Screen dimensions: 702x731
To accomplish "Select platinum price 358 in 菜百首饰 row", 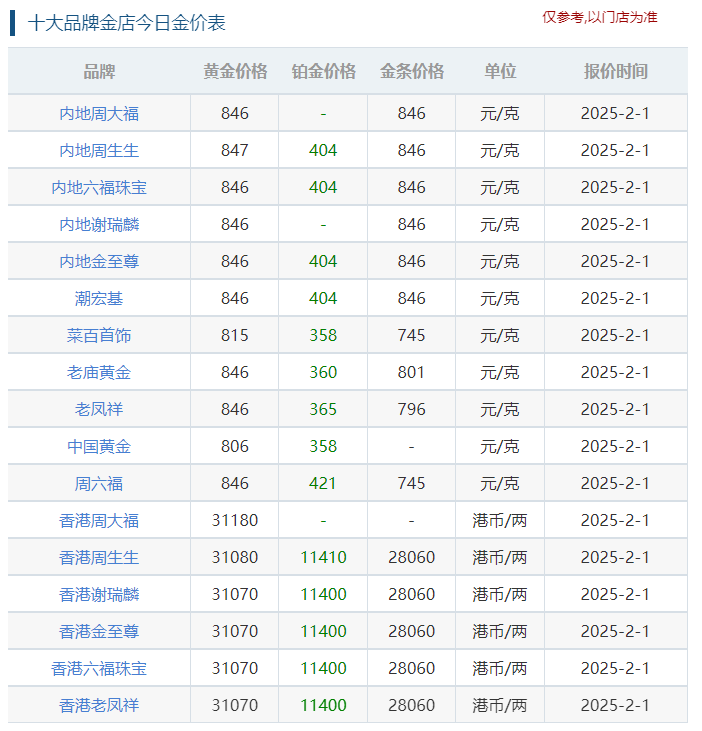I will point(323,335).
